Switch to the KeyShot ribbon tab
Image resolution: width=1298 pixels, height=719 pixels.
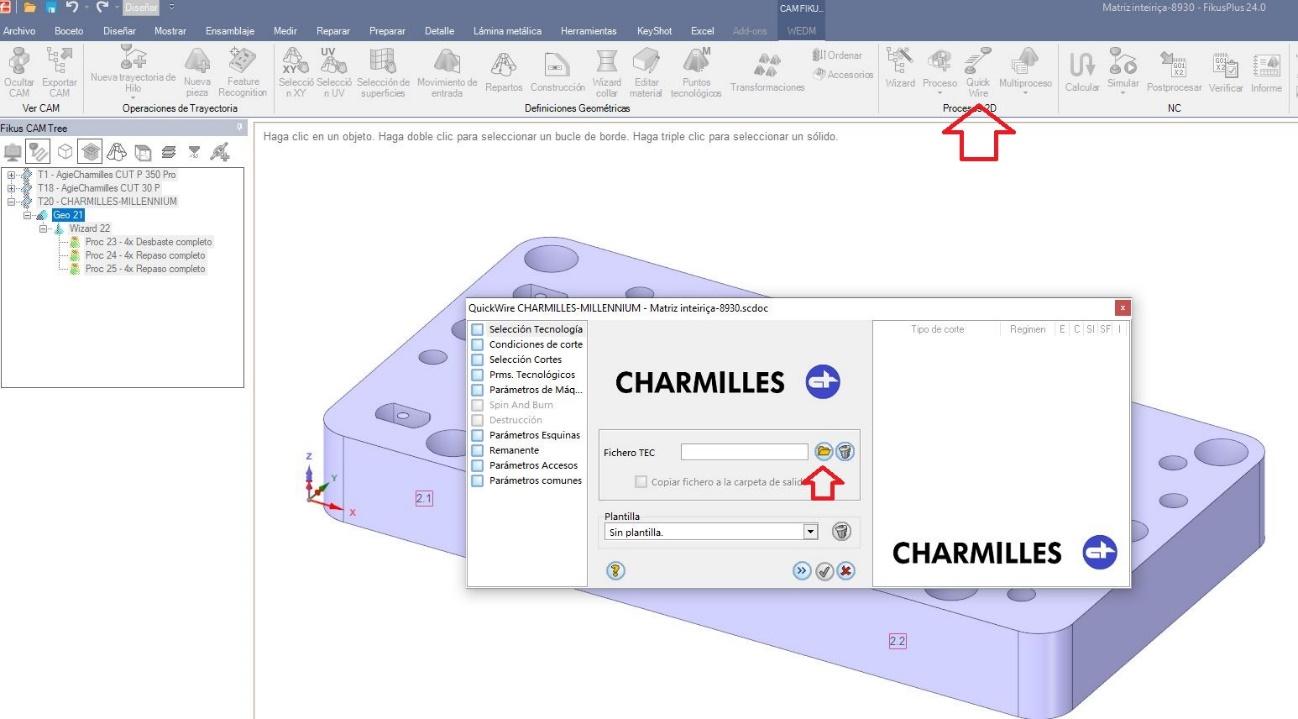[655, 31]
